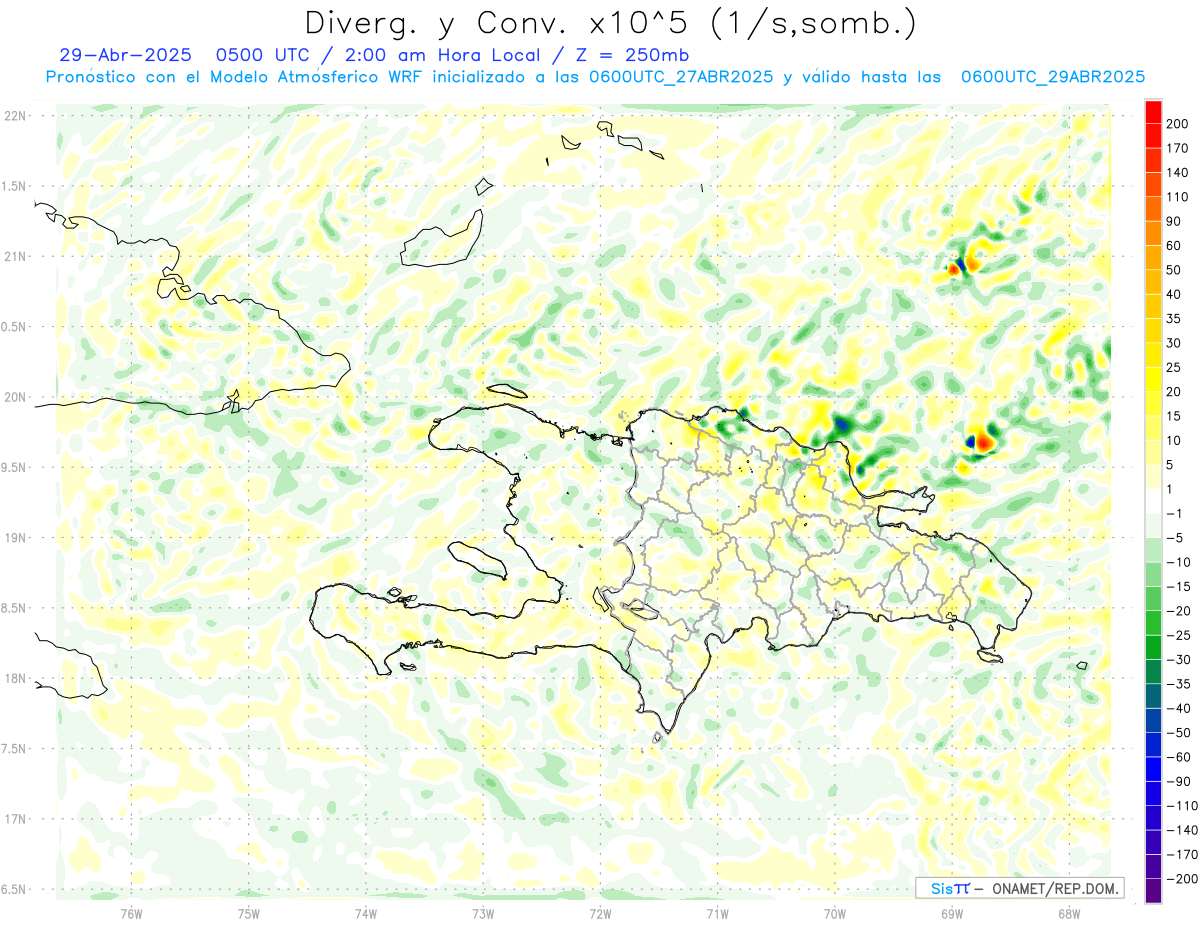Click the dark purple swatch below -200
Image resolution: width=1200 pixels, height=927 pixels.
pyautogui.click(x=1154, y=891)
